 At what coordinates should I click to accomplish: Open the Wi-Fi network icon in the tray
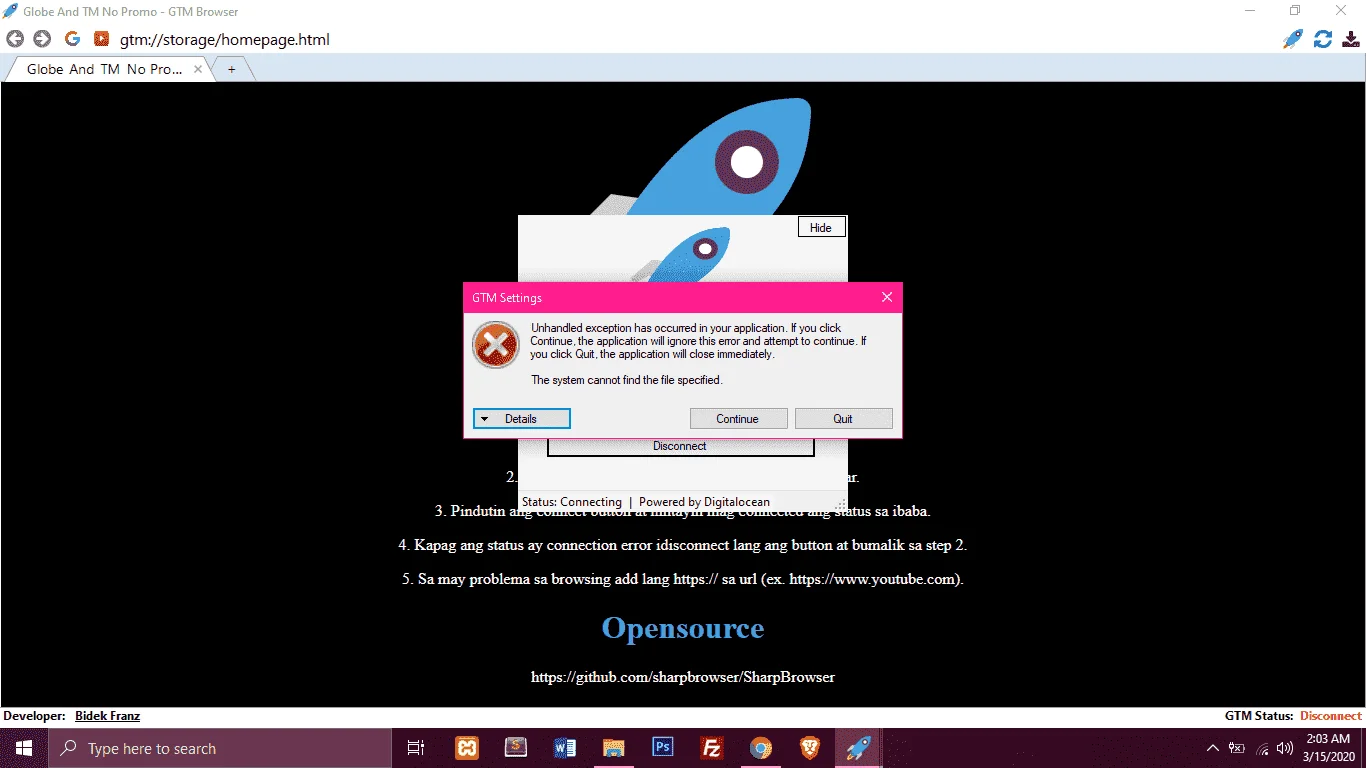point(1262,748)
